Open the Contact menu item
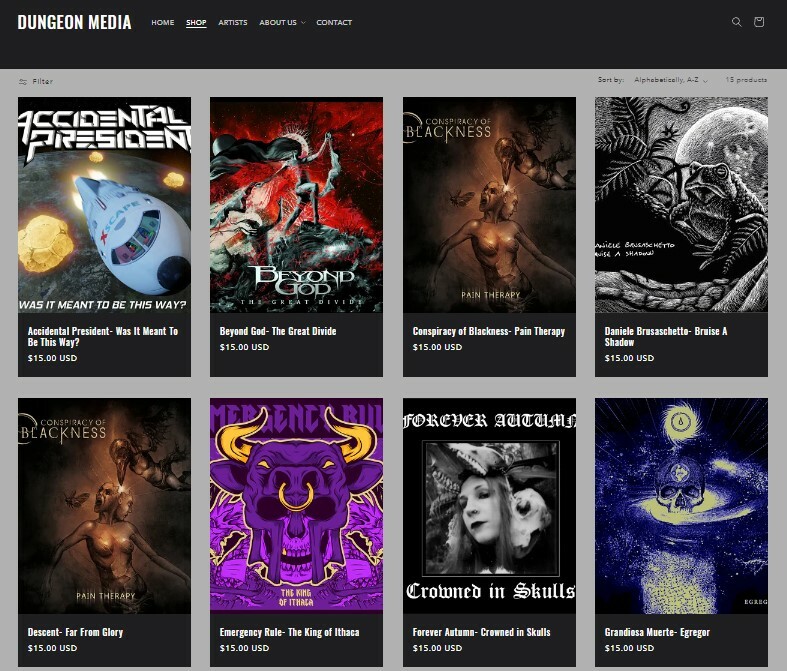Image resolution: width=787 pixels, height=671 pixels. point(334,23)
